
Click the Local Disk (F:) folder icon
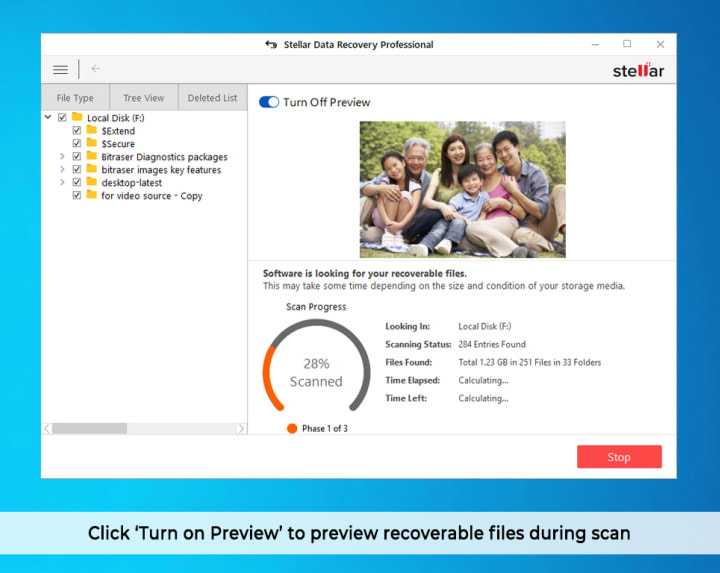coord(76,118)
